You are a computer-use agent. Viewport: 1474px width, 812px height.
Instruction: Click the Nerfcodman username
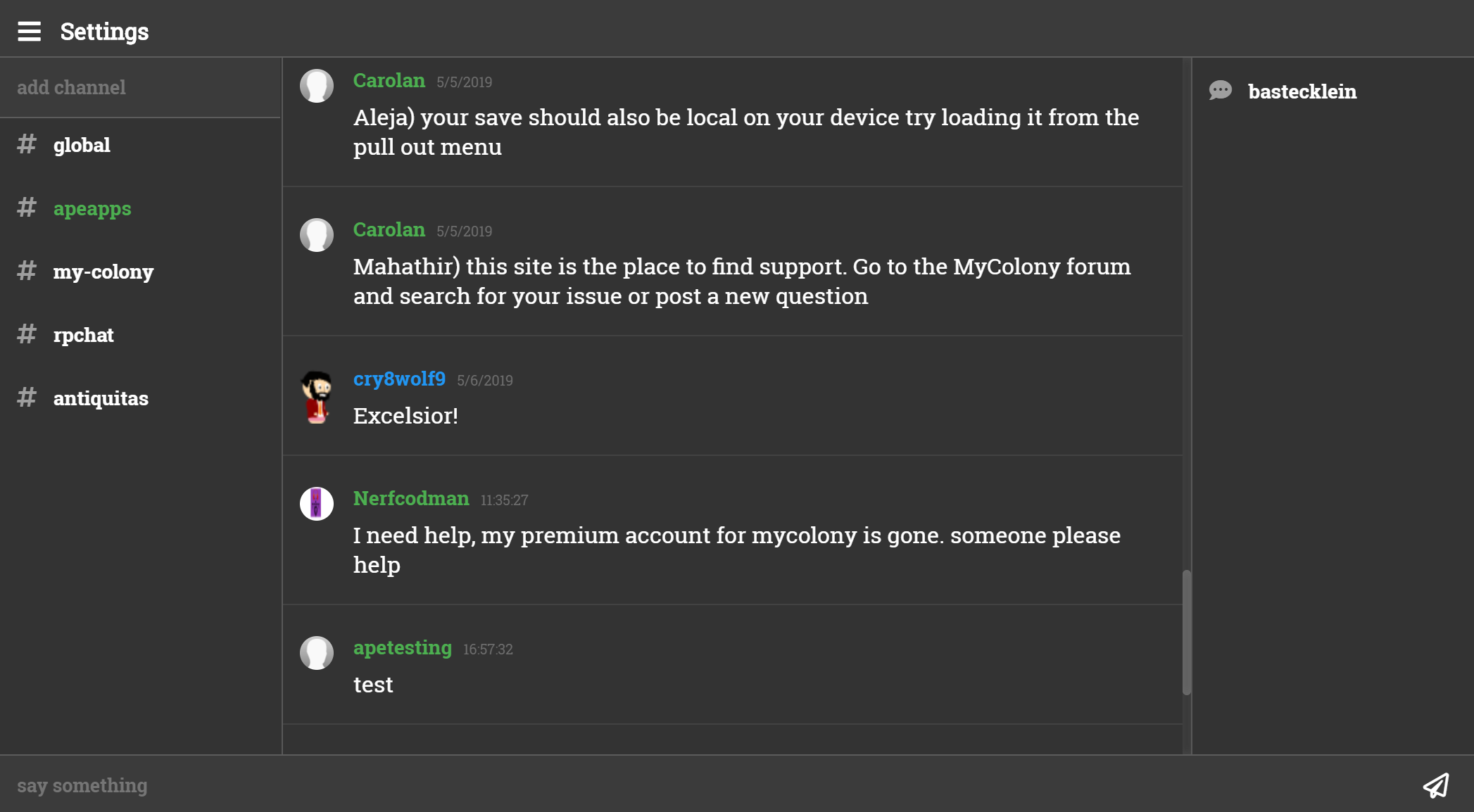click(x=411, y=498)
